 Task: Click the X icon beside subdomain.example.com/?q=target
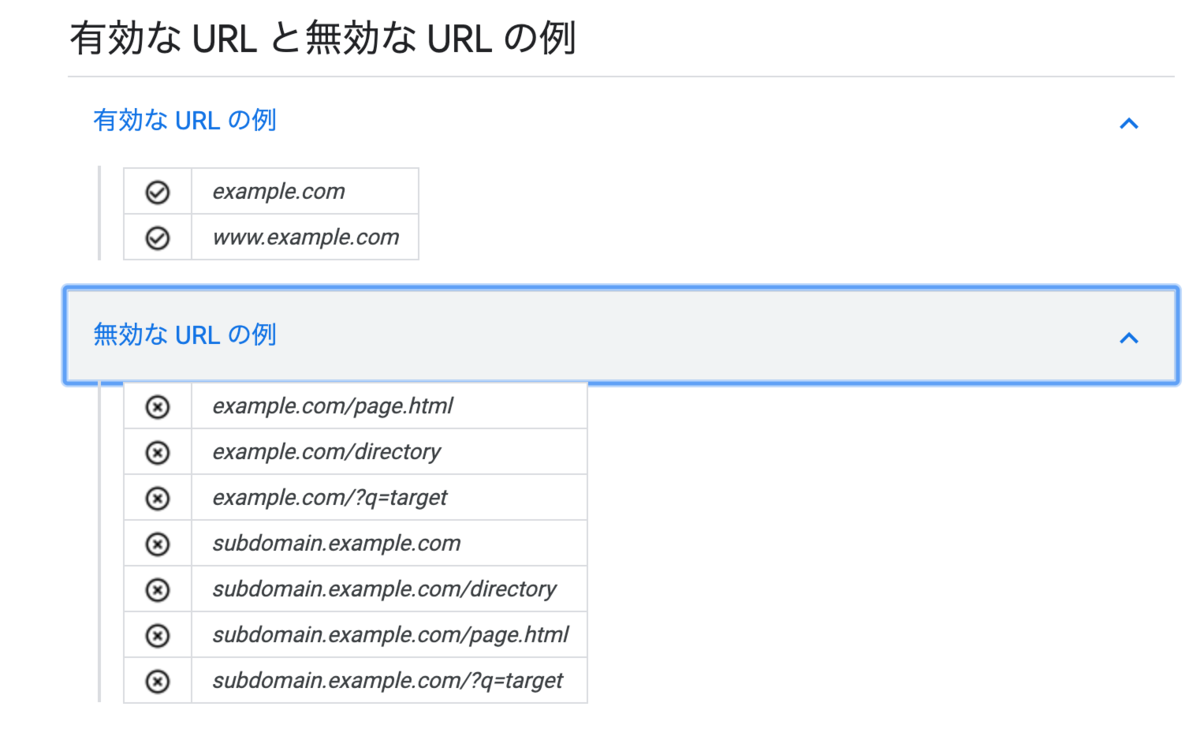157,681
